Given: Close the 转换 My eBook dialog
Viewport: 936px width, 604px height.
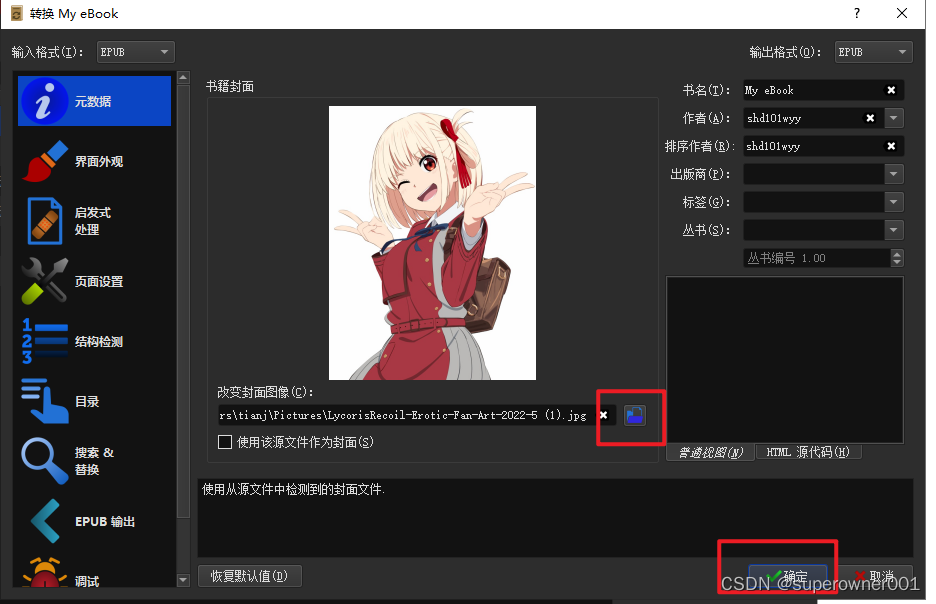Looking at the screenshot, I should point(902,13).
